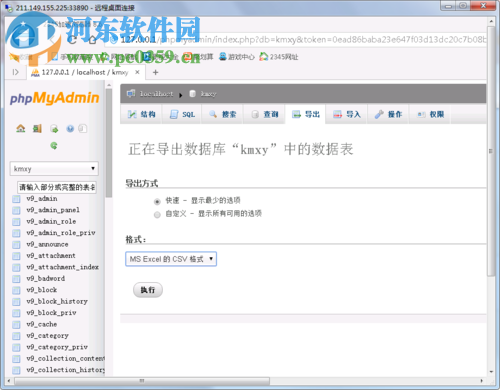Click the table icon beside v9_announce
500x390 pixels.
click(16, 245)
